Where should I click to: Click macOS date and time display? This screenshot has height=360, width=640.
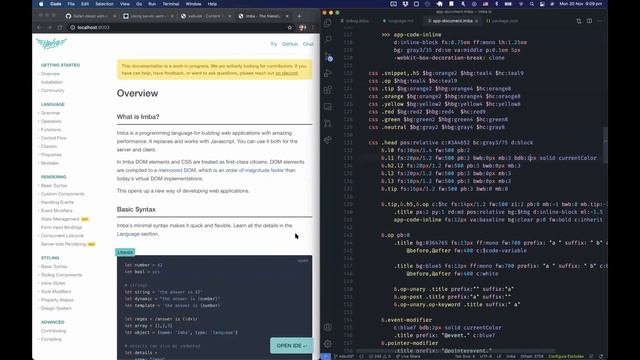click(x=580, y=4)
